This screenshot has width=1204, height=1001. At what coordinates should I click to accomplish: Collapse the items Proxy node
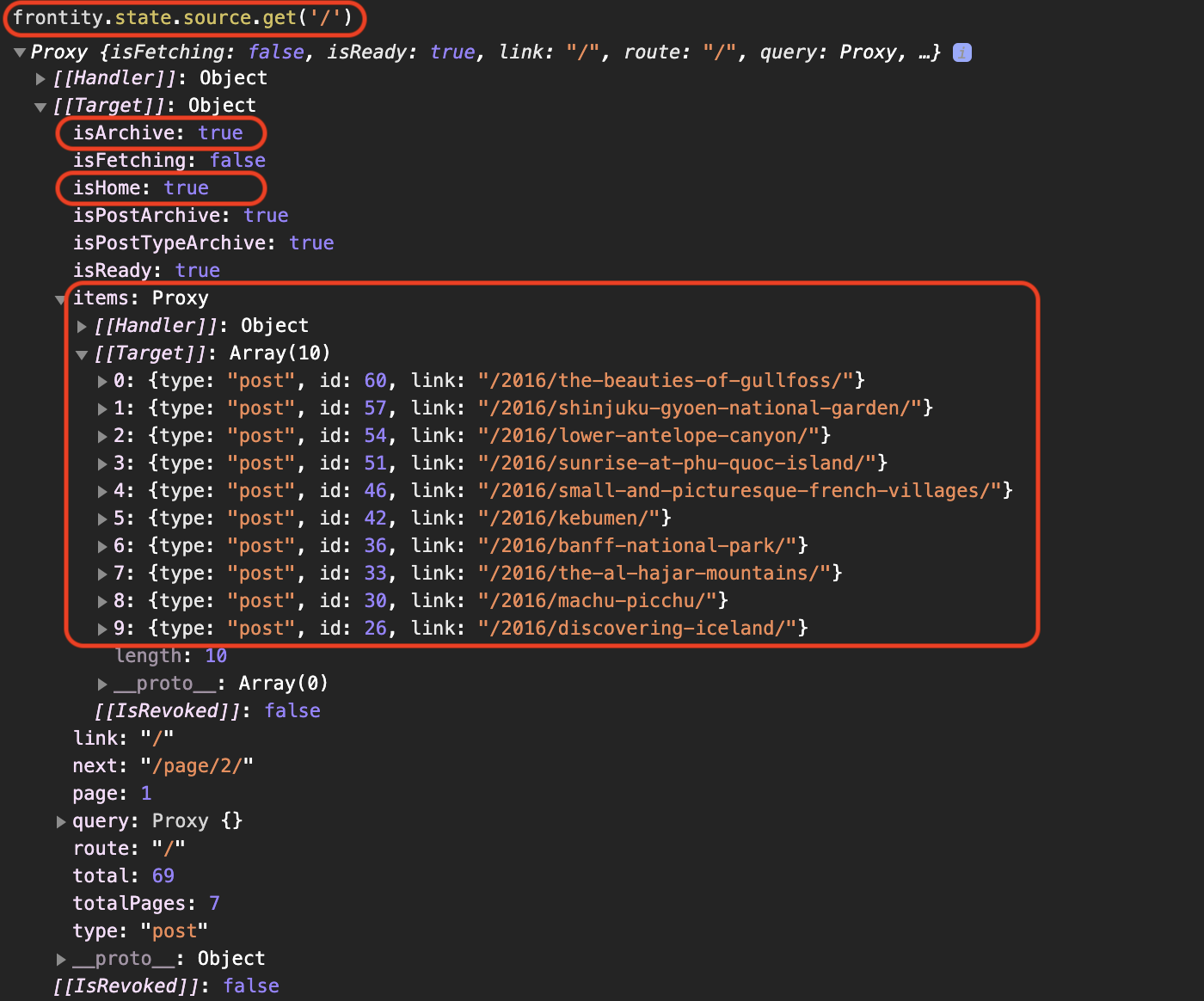pos(60,299)
